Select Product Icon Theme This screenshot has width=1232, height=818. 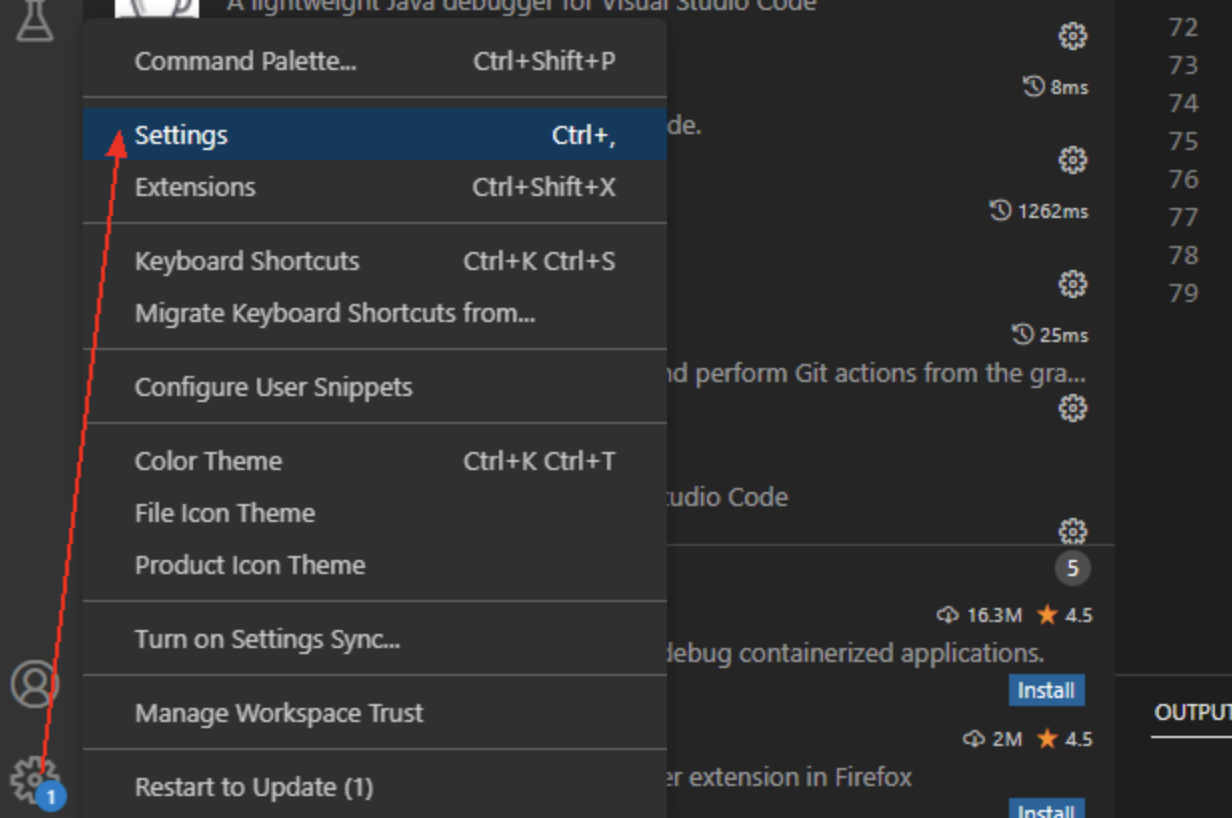pos(375,565)
